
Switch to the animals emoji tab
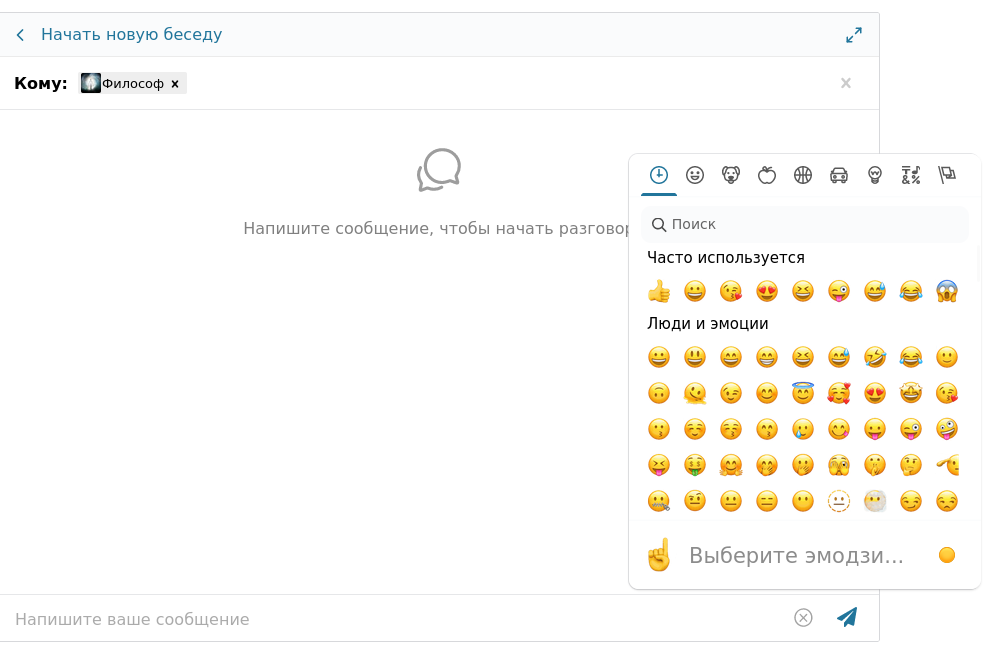pos(731,175)
